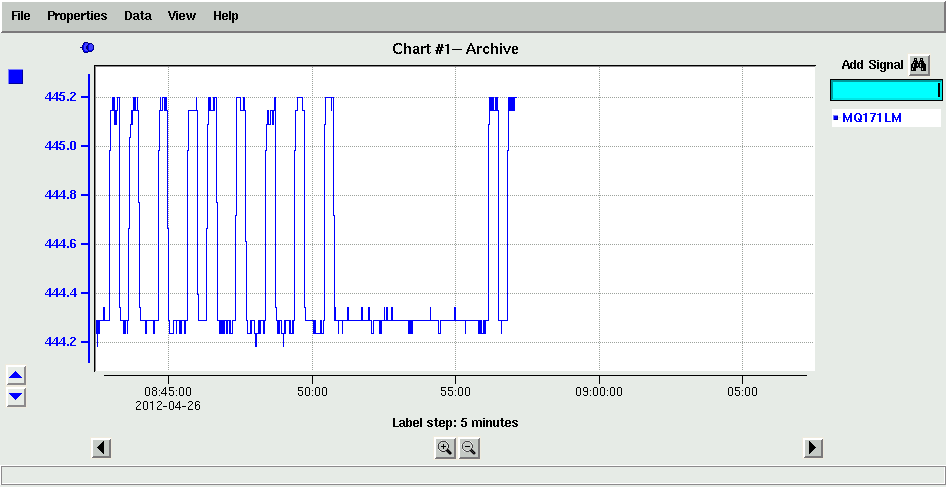Click the cyan signal name input field
946x487 pixels.
pyautogui.click(x=886, y=90)
